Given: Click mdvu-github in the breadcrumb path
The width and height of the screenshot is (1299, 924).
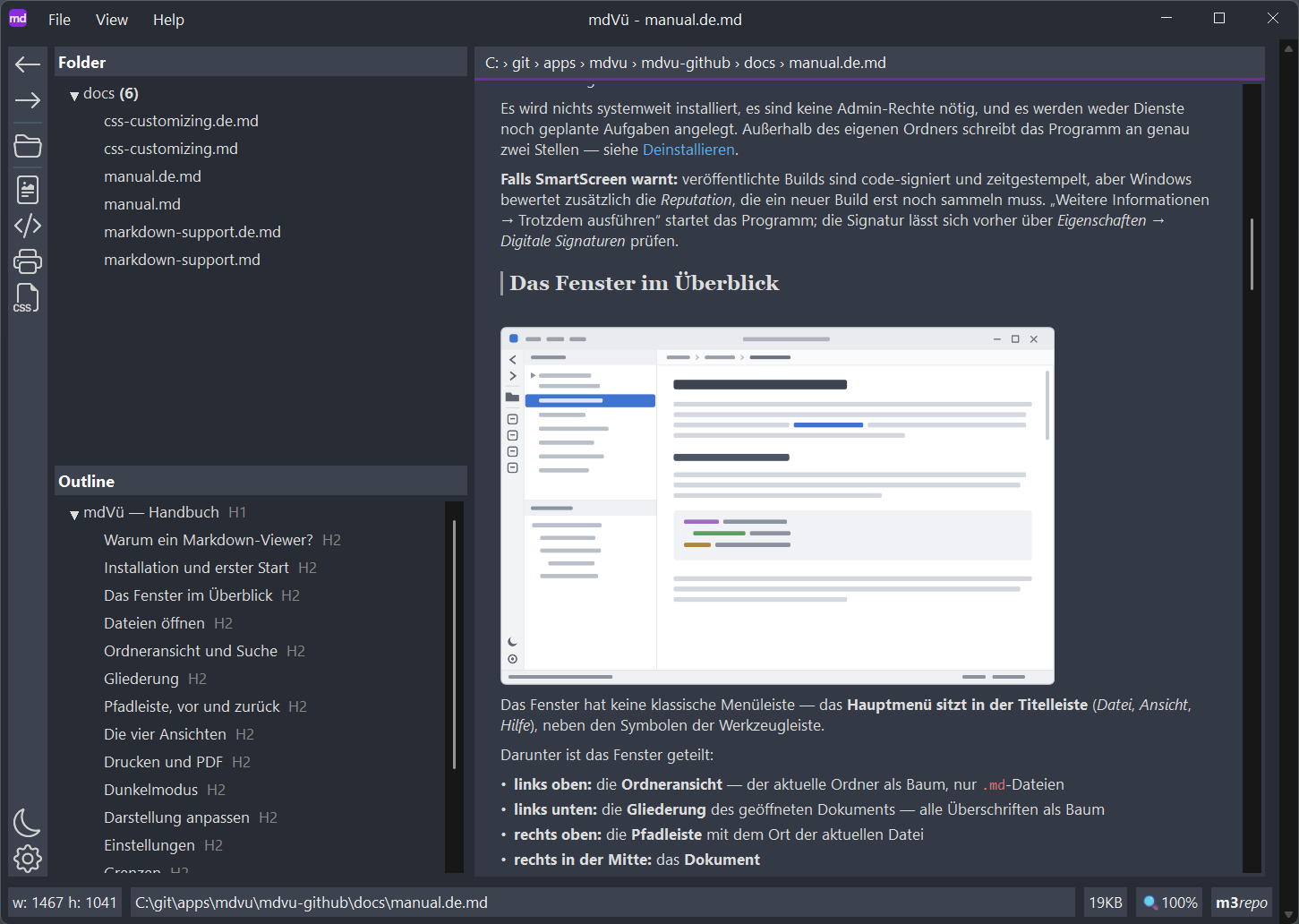Looking at the screenshot, I should pyautogui.click(x=686, y=63).
